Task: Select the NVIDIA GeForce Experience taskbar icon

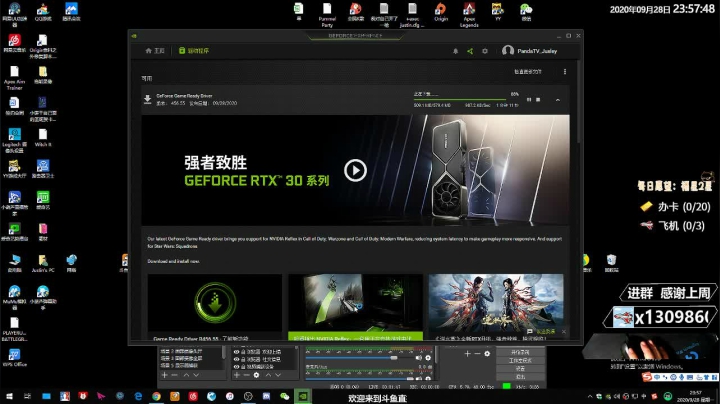Action: (303, 396)
